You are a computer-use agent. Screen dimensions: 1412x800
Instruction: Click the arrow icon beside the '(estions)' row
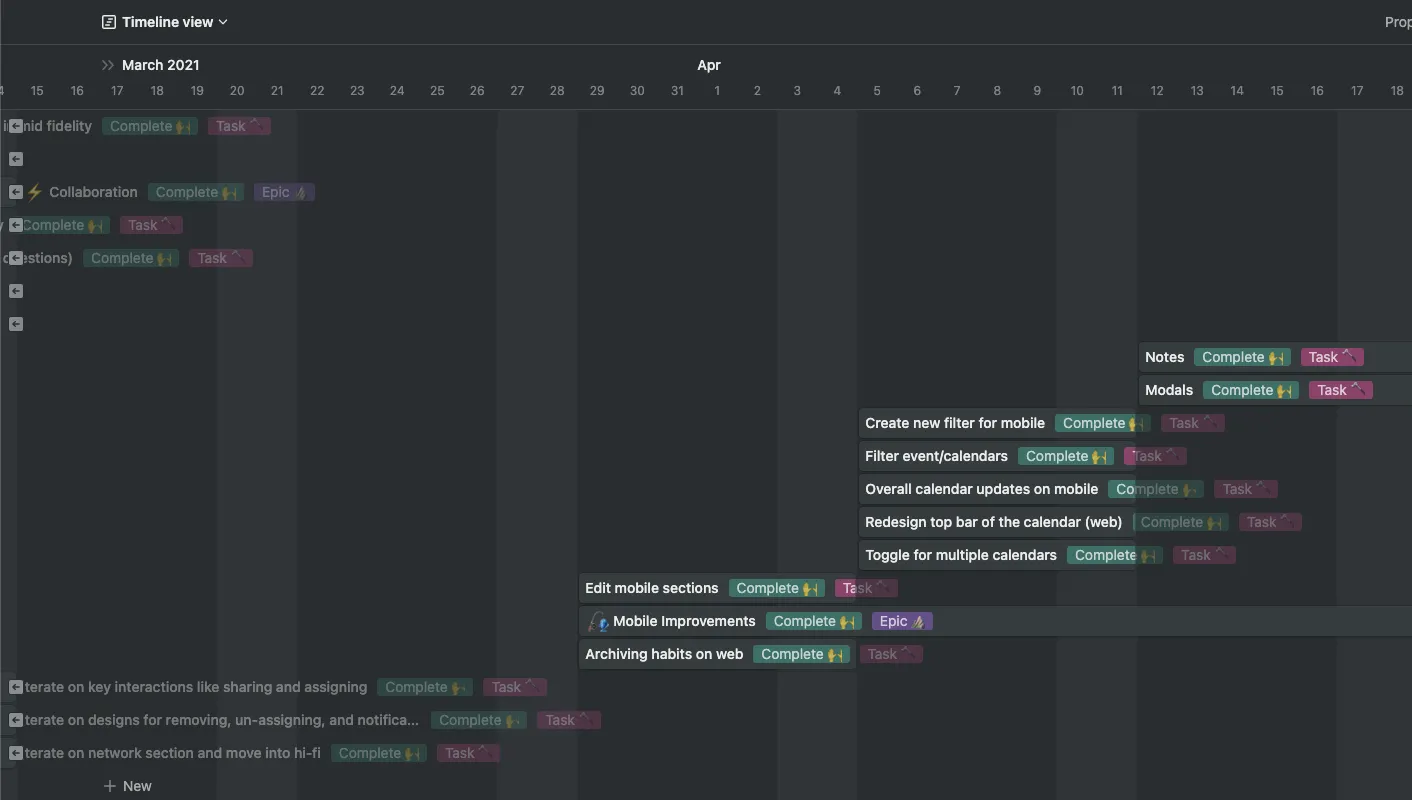15,257
